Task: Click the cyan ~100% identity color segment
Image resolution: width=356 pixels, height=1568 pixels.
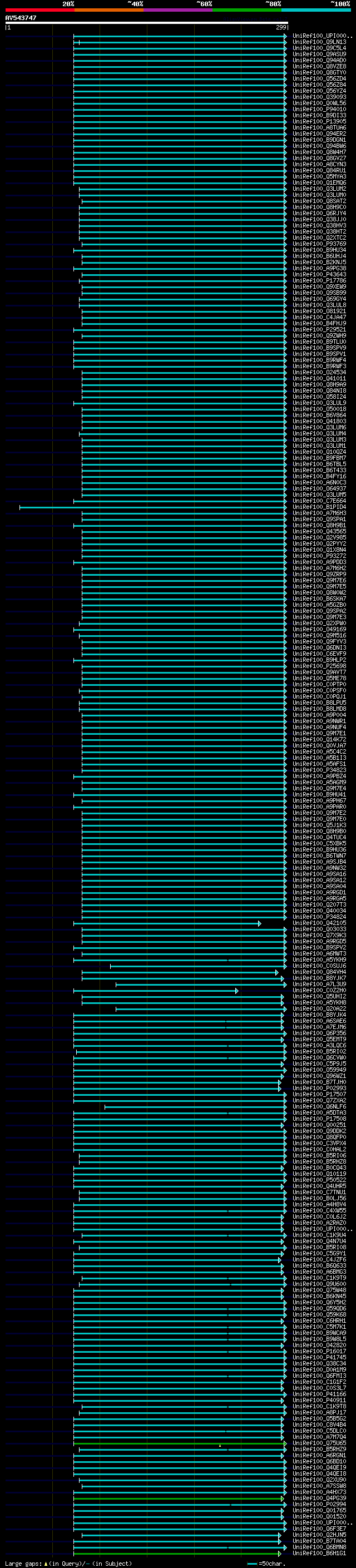Action: click(x=316, y=11)
